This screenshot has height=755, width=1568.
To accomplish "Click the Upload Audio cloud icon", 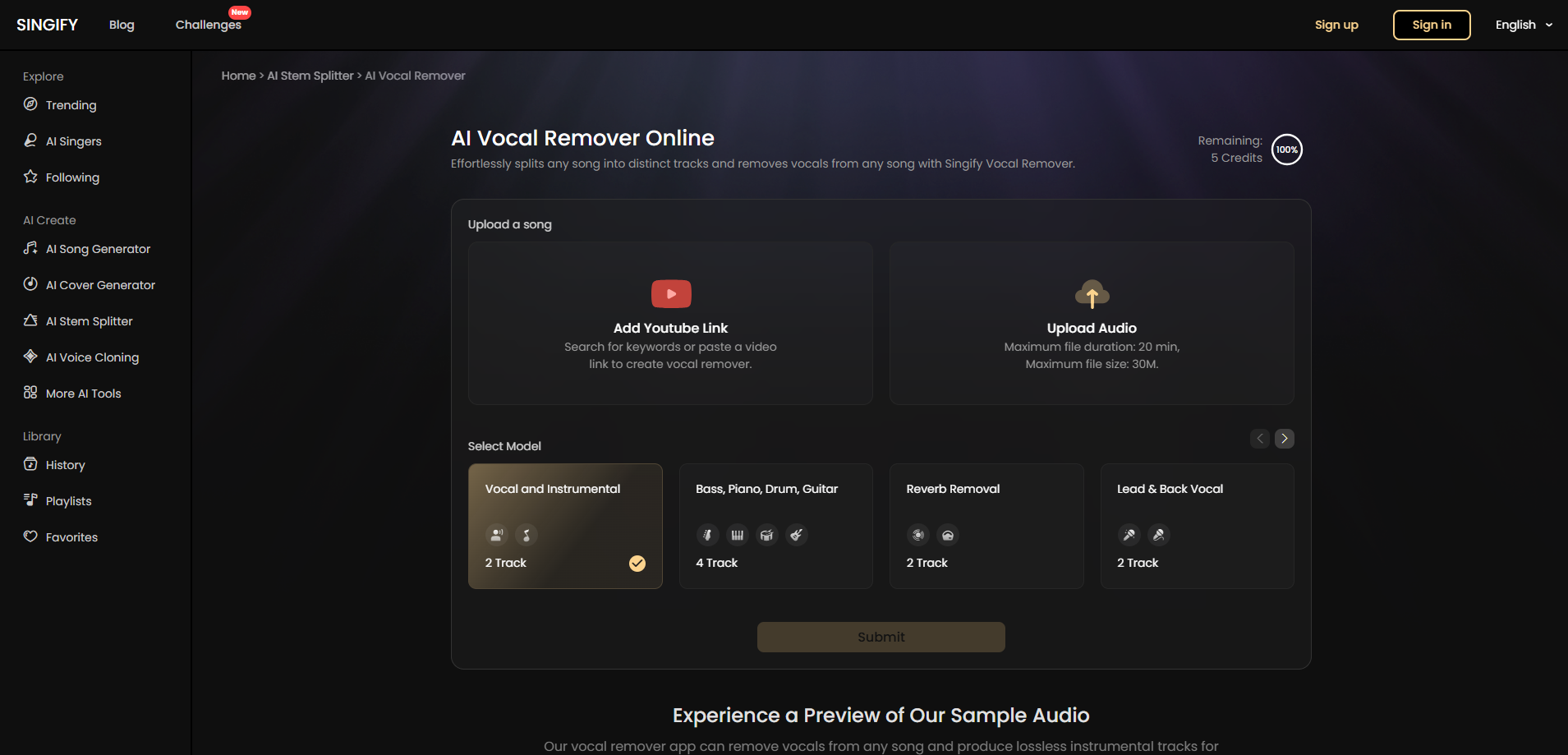I will 1091,293.
